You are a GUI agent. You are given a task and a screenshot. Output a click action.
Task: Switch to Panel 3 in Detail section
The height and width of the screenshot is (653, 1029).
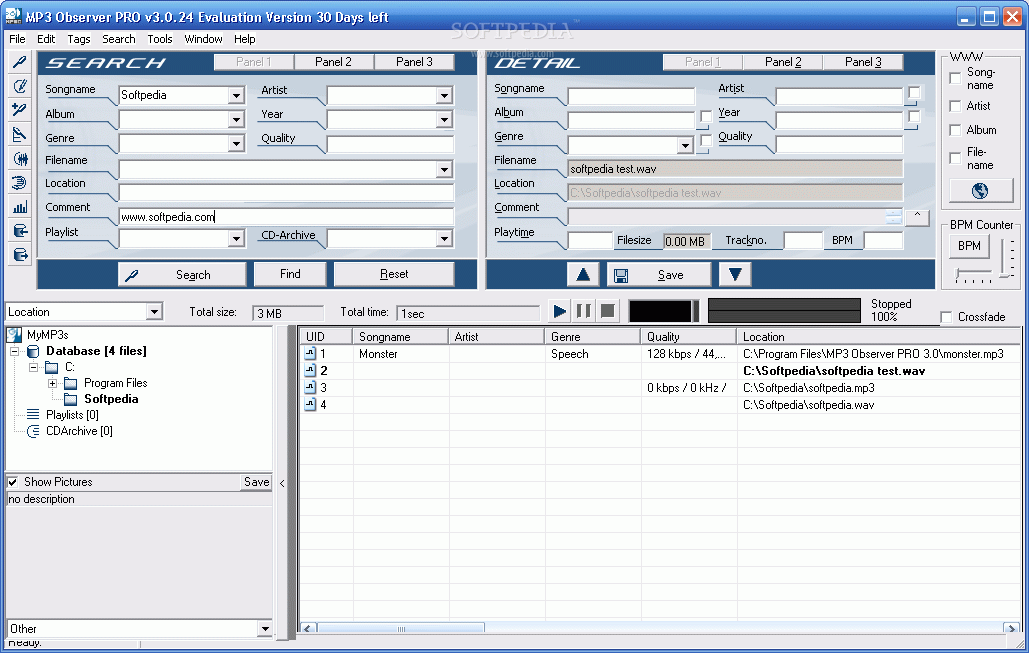click(x=863, y=62)
